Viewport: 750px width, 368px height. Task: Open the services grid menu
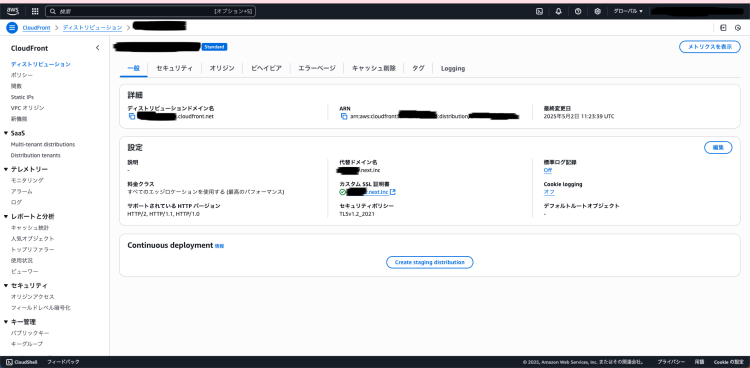[x=35, y=11]
